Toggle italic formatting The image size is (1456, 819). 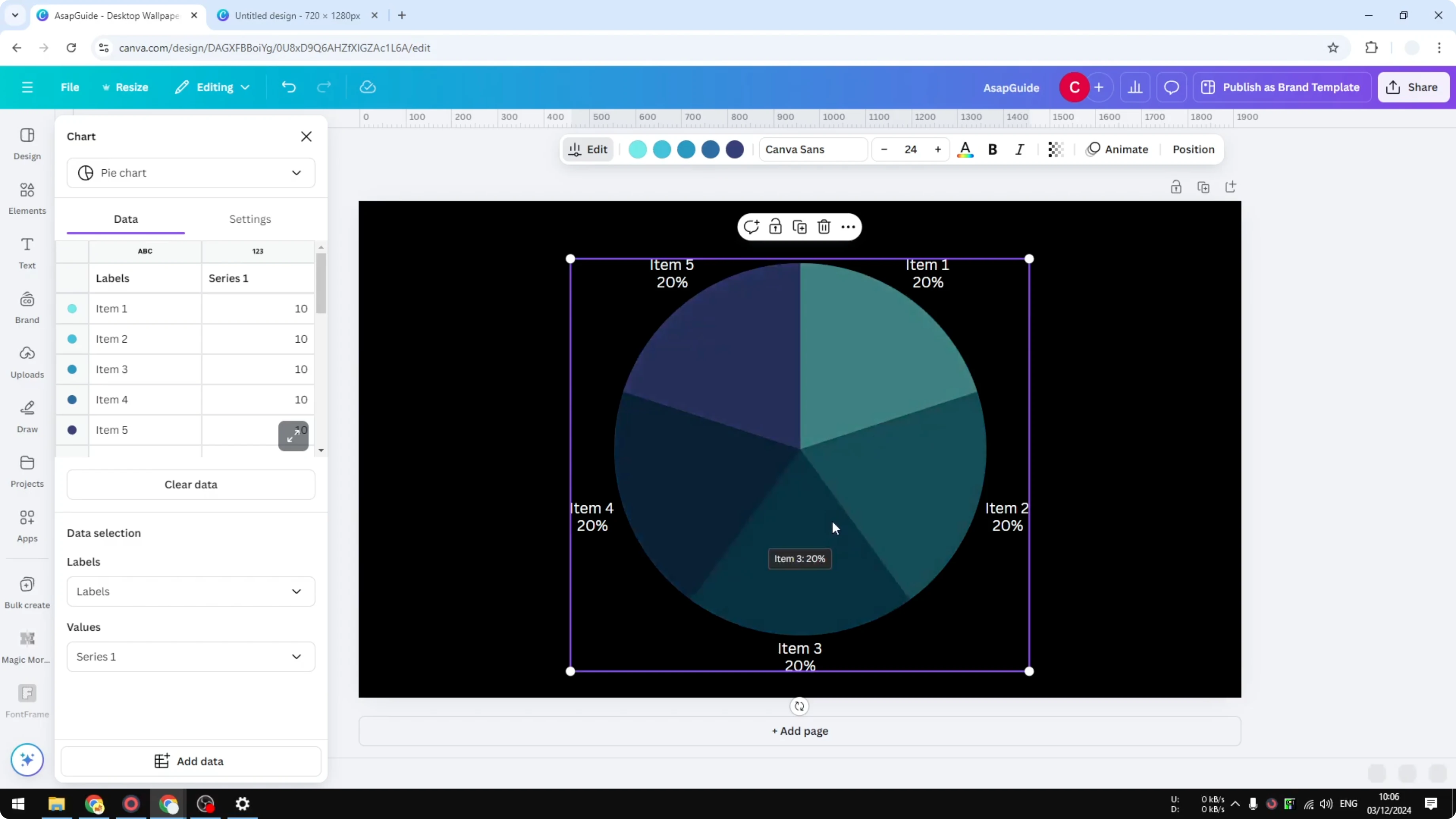pyautogui.click(x=1020, y=149)
